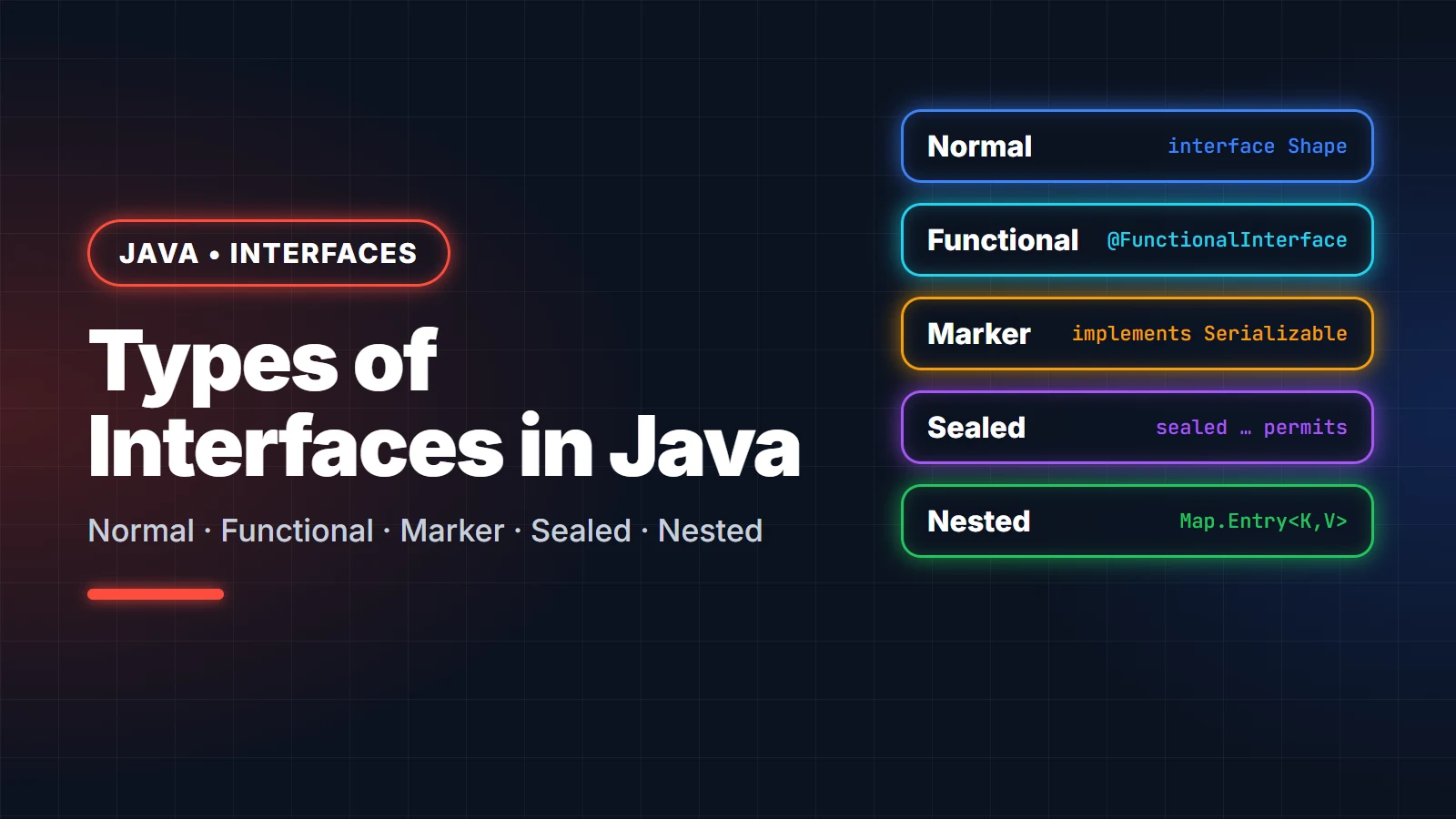Select the Nested interface card

coord(1137,521)
